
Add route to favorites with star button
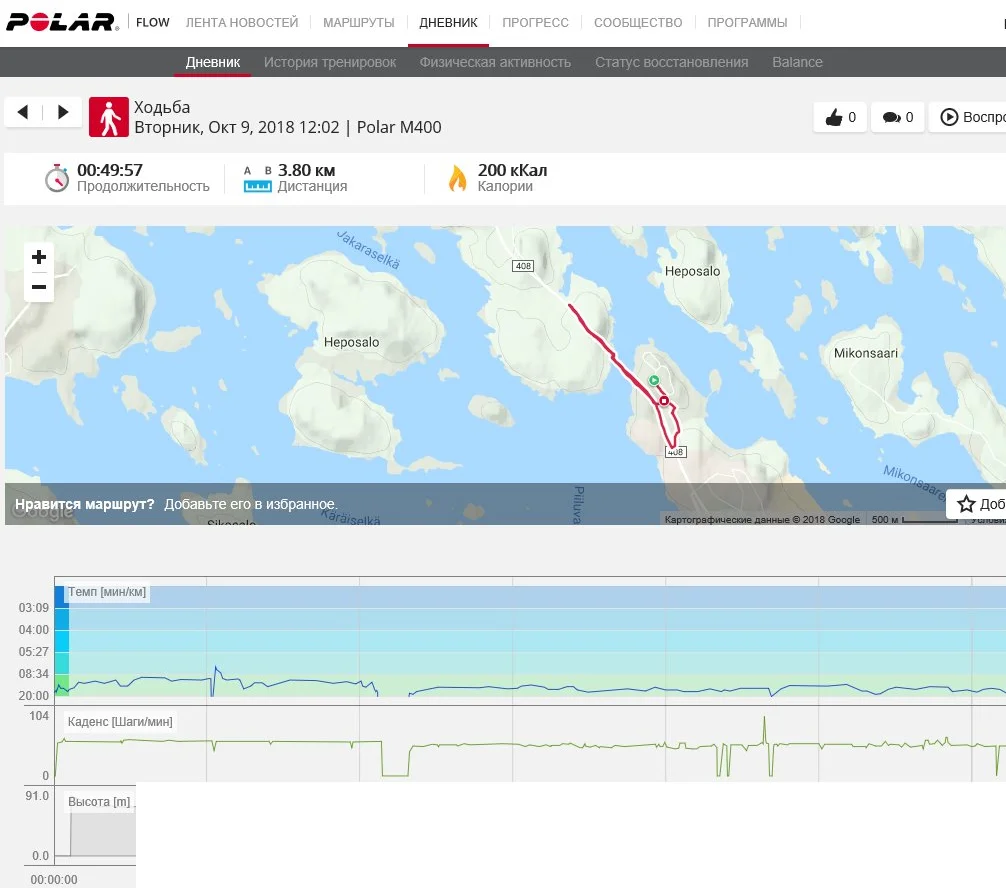click(976, 504)
